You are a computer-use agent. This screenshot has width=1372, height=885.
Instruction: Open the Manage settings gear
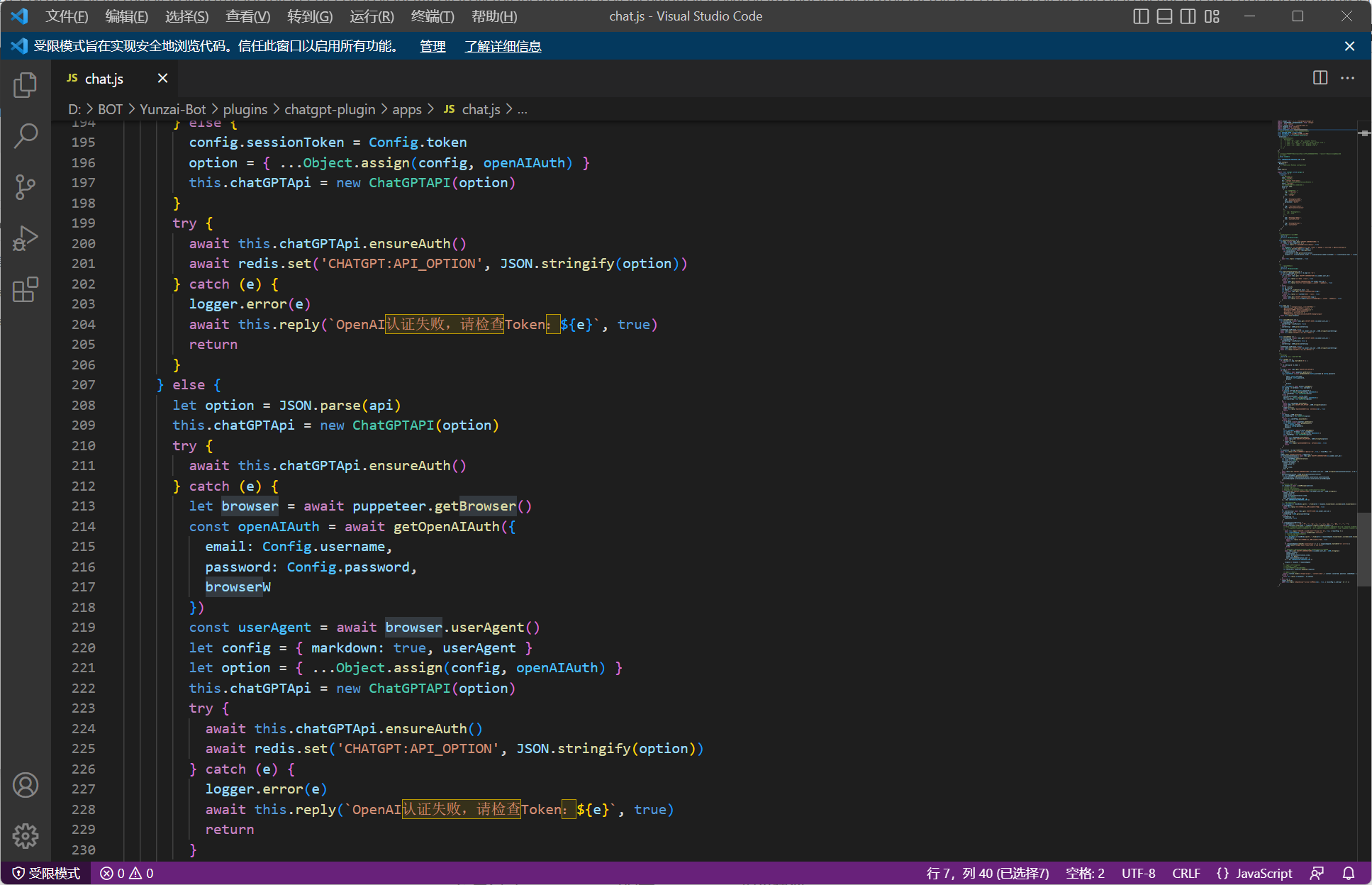pyautogui.click(x=26, y=836)
